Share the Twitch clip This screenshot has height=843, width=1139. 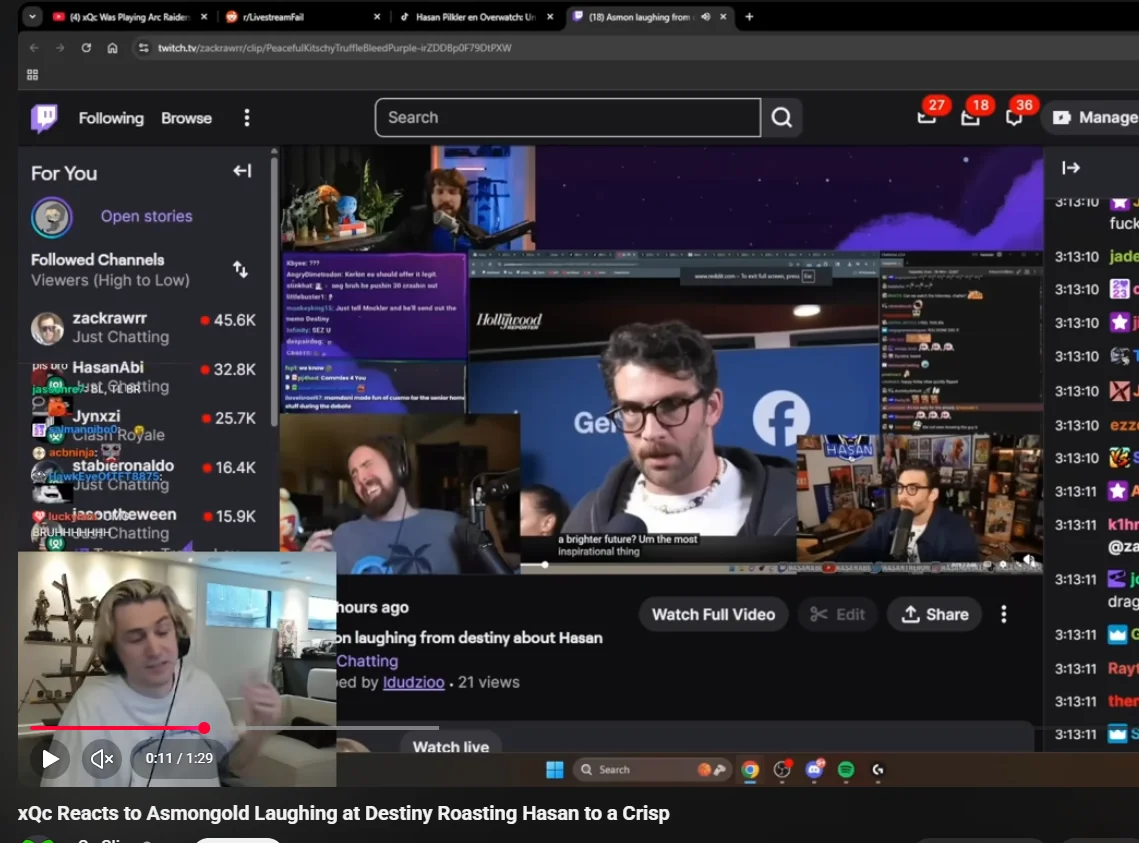pyautogui.click(x=934, y=614)
